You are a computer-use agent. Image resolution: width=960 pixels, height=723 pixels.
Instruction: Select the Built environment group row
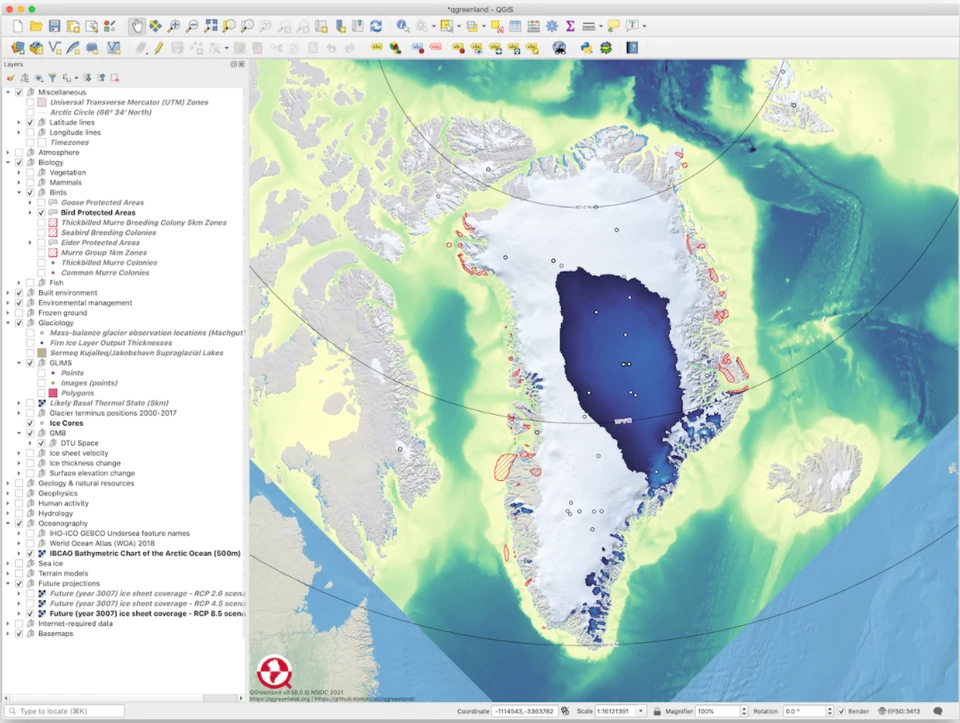[x=68, y=293]
